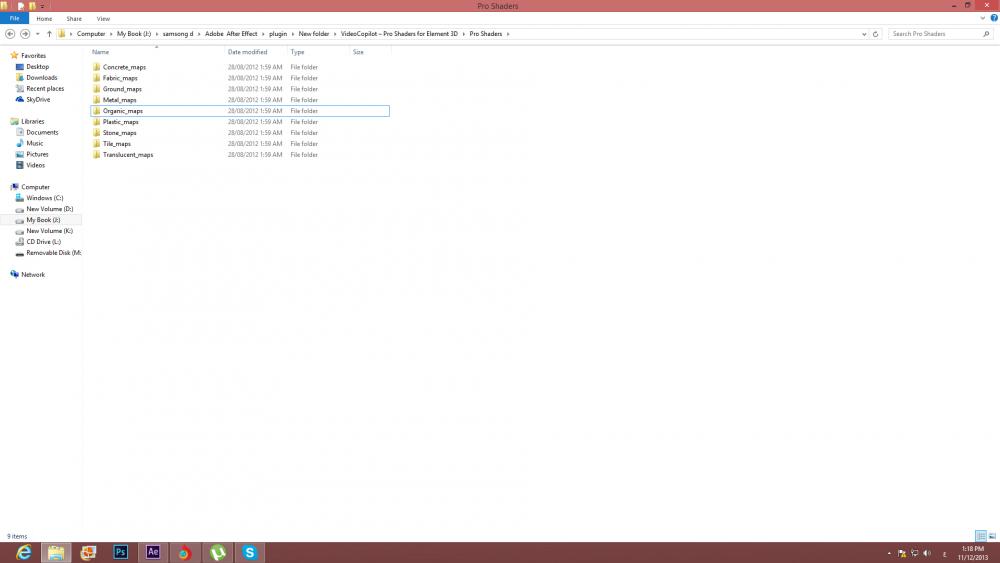This screenshot has height=563, width=1000.
Task: Open the Share ribbon tab
Action: pos(74,18)
